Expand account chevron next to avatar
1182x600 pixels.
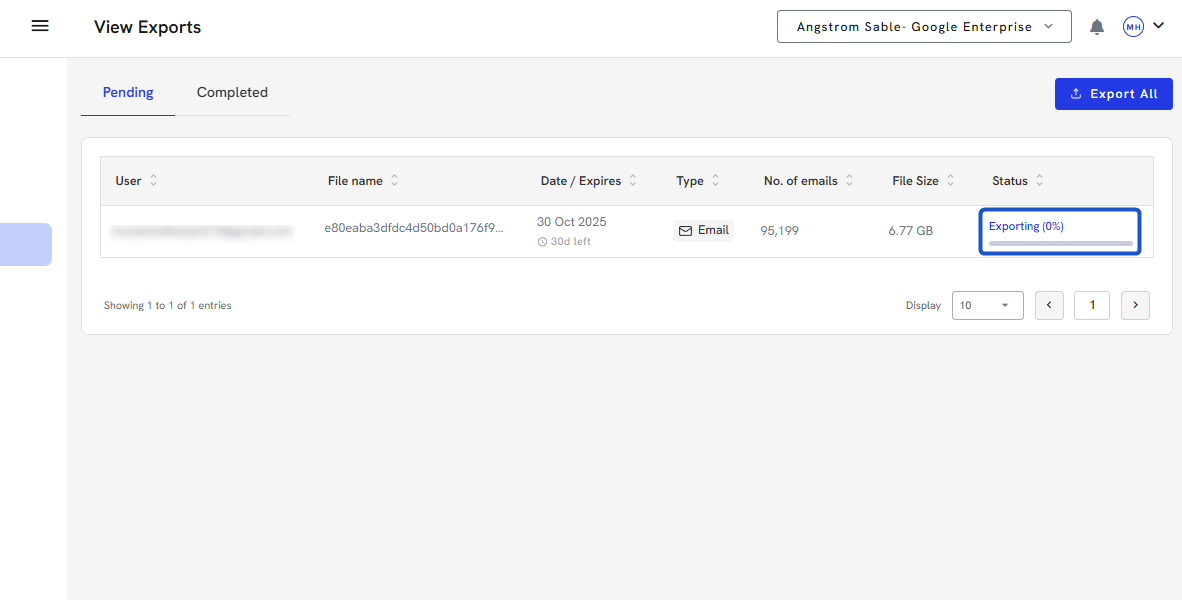pos(1159,26)
